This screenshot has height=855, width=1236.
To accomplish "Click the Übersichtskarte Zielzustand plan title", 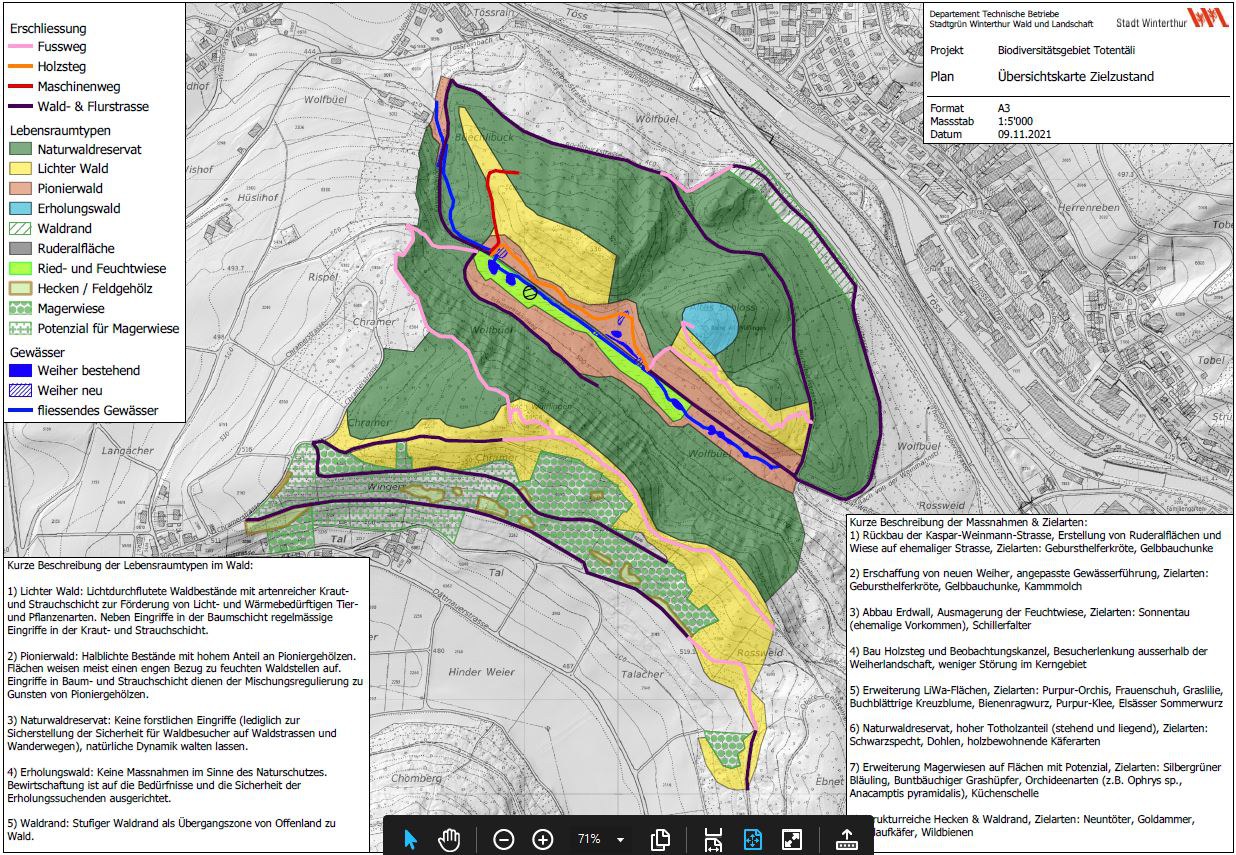I will (1075, 76).
